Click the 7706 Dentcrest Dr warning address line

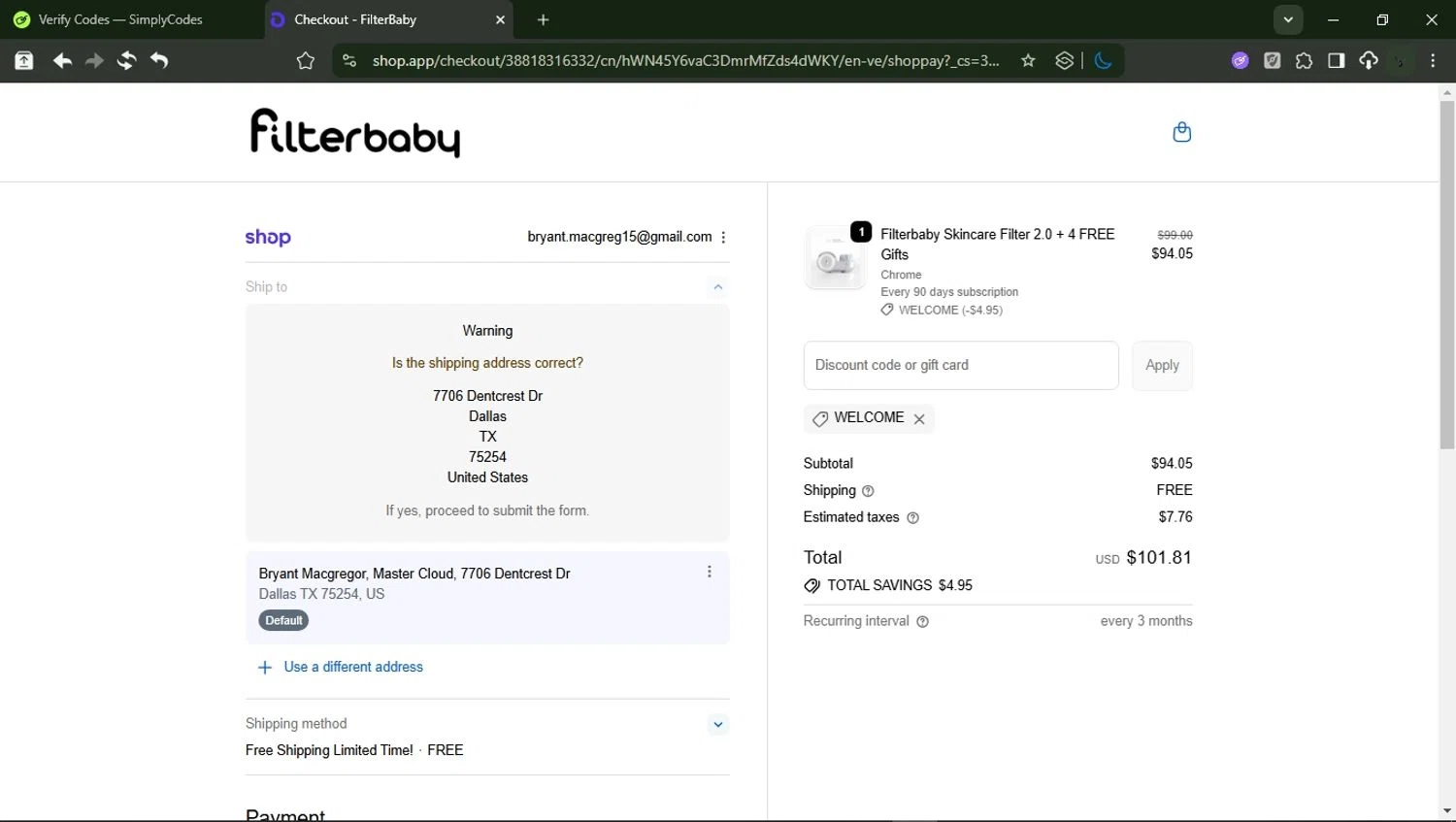click(x=487, y=396)
